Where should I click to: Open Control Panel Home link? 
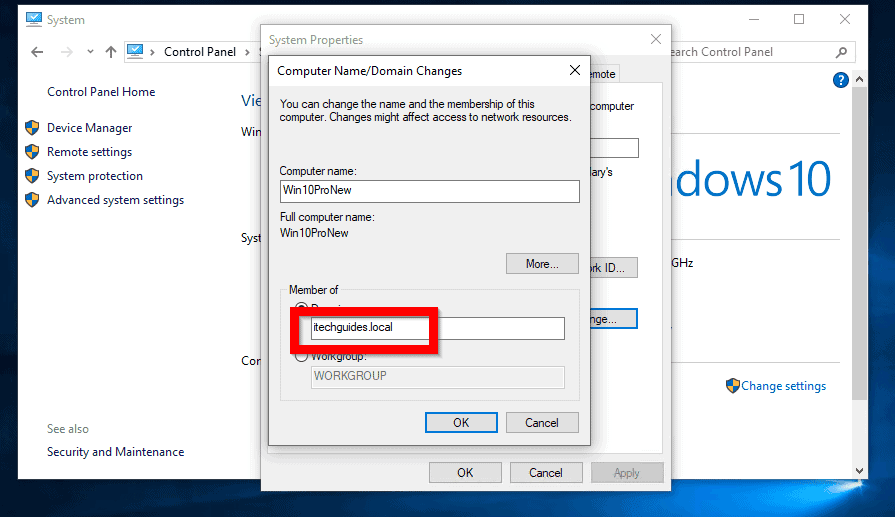(101, 92)
